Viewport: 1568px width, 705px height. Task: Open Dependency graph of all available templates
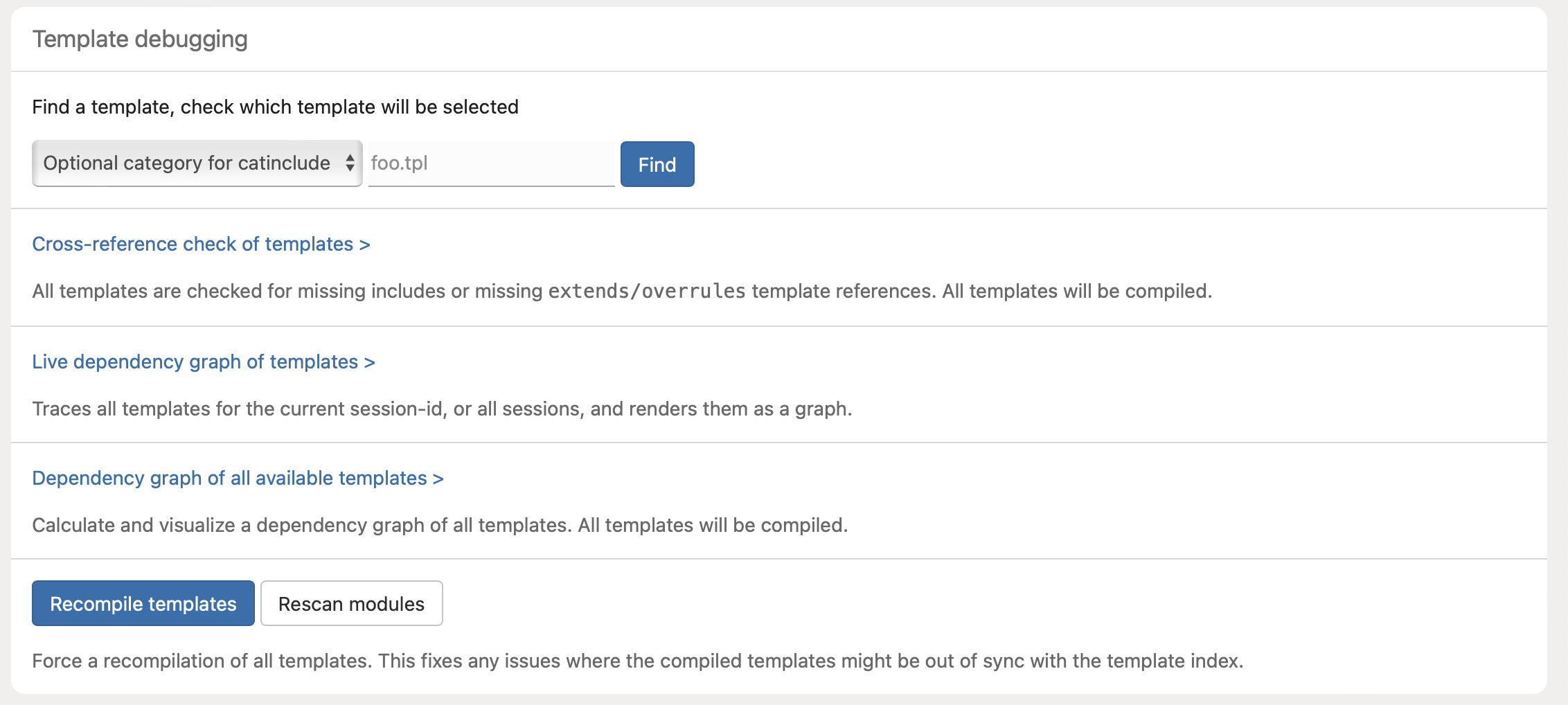[x=229, y=479]
